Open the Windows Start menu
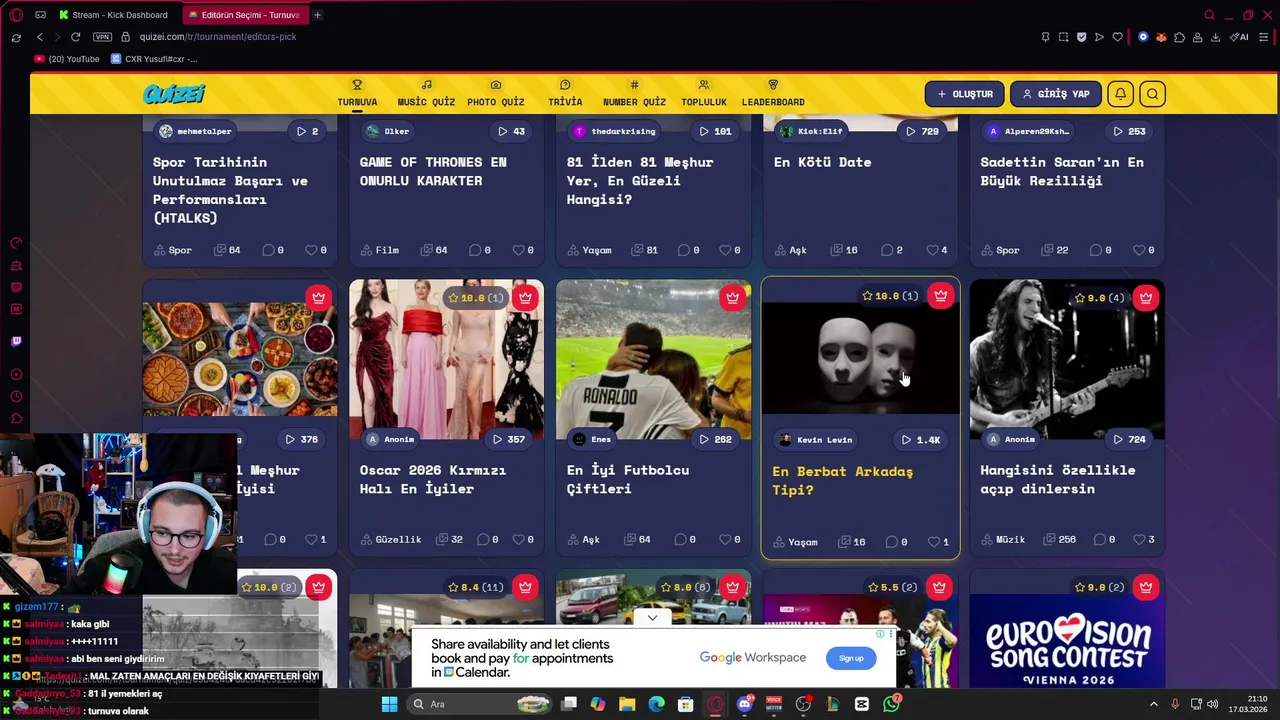The image size is (1280, 720). click(x=389, y=704)
